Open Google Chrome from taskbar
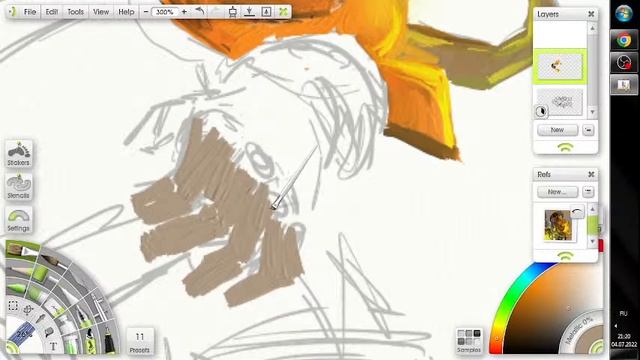Viewport: 640px width, 360px height. coord(624,40)
